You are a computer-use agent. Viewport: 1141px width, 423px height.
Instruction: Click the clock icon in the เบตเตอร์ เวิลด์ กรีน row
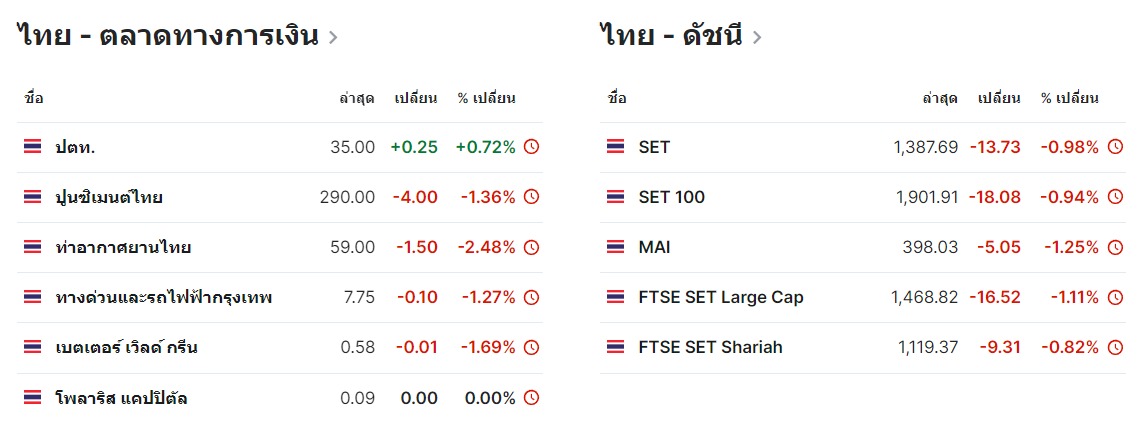pyautogui.click(x=532, y=347)
